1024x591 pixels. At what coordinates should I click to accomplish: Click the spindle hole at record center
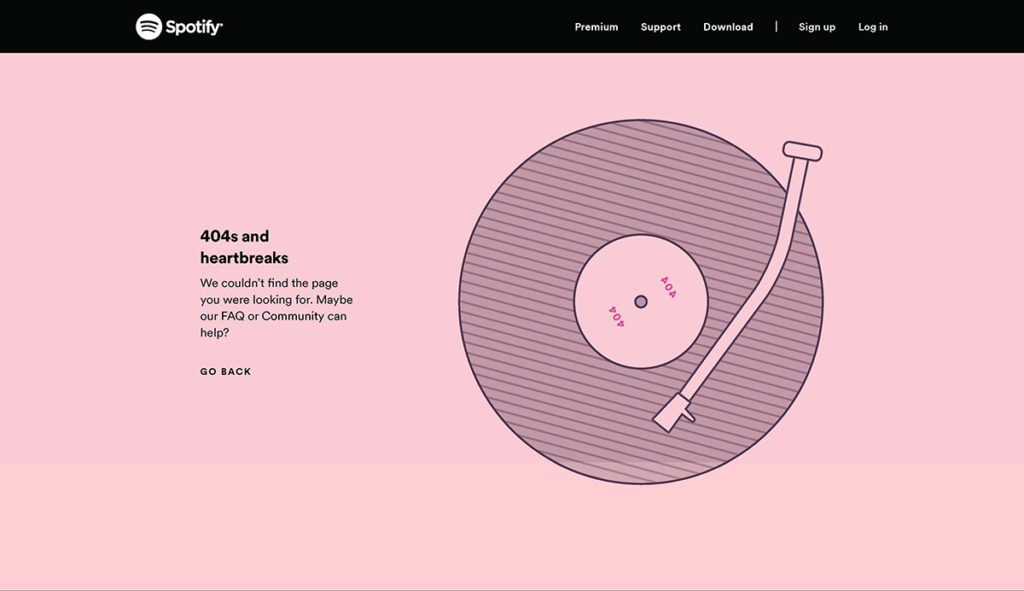pyautogui.click(x=641, y=302)
